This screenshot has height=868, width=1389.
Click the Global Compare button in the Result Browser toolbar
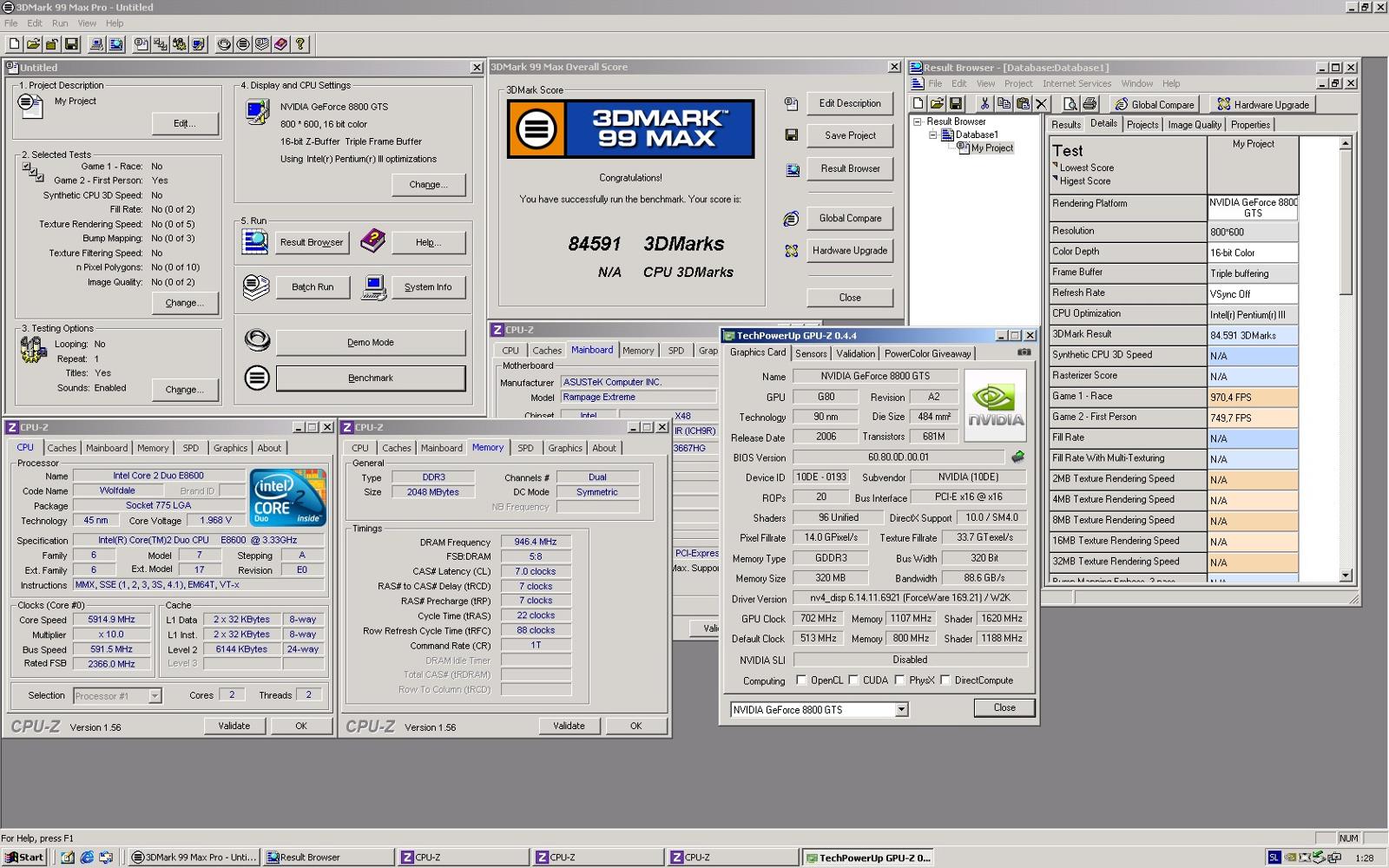1153,104
